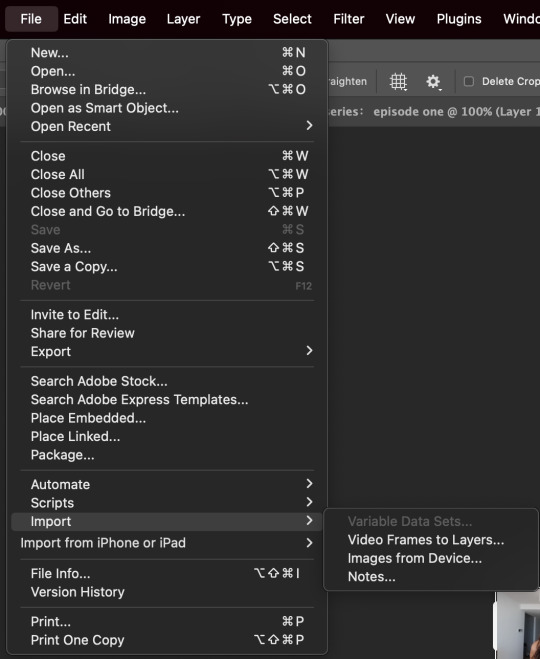Open the crop settings gear icon

[433, 82]
